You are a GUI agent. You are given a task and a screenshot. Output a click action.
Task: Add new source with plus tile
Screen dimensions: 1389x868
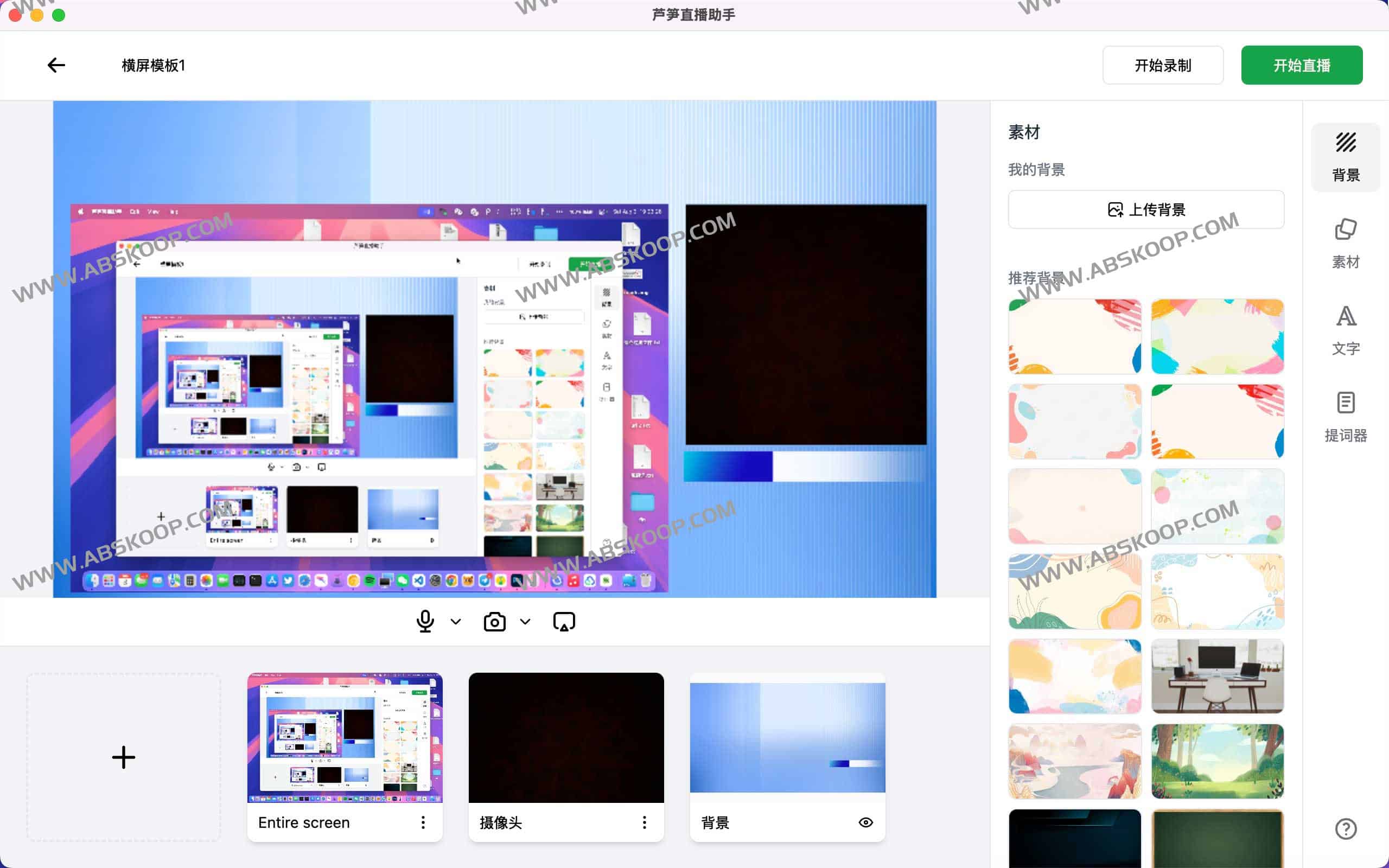pos(123,757)
